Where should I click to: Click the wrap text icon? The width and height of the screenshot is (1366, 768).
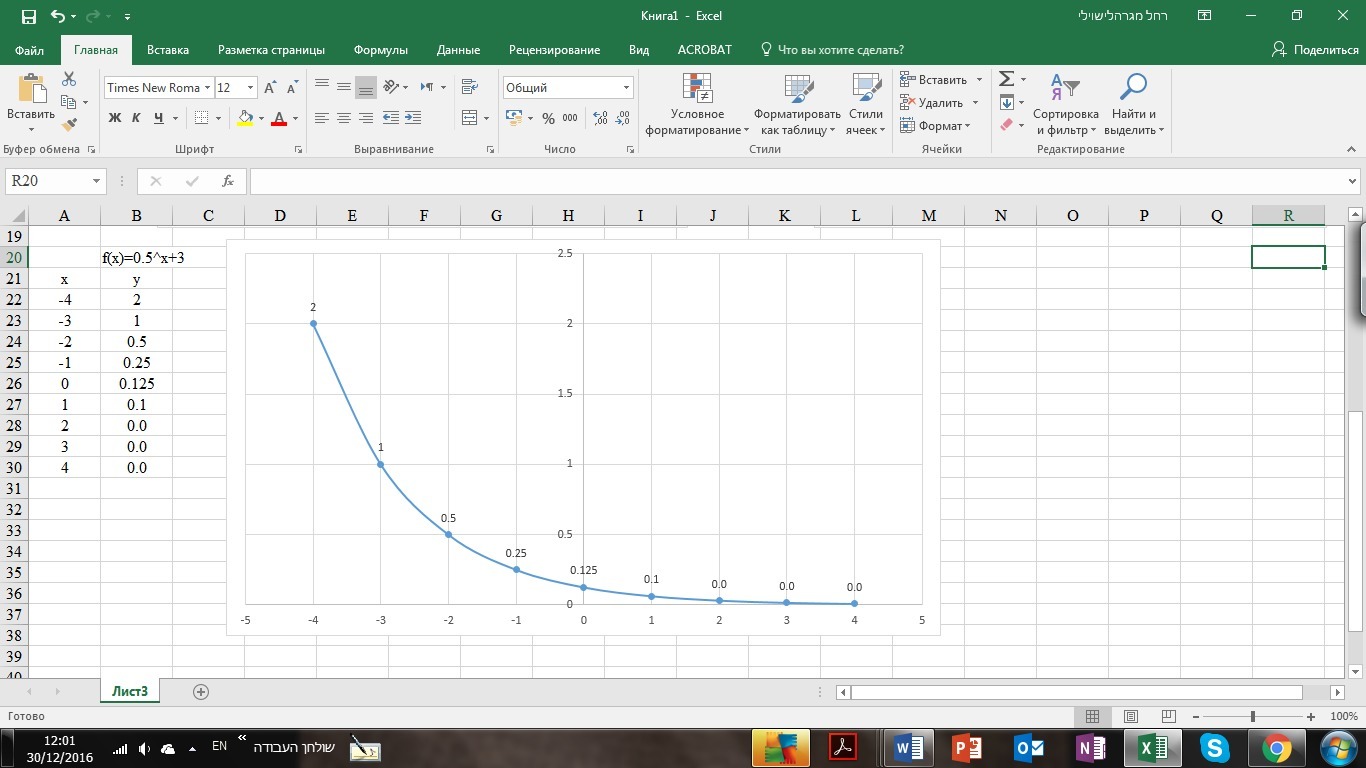pyautogui.click(x=469, y=87)
